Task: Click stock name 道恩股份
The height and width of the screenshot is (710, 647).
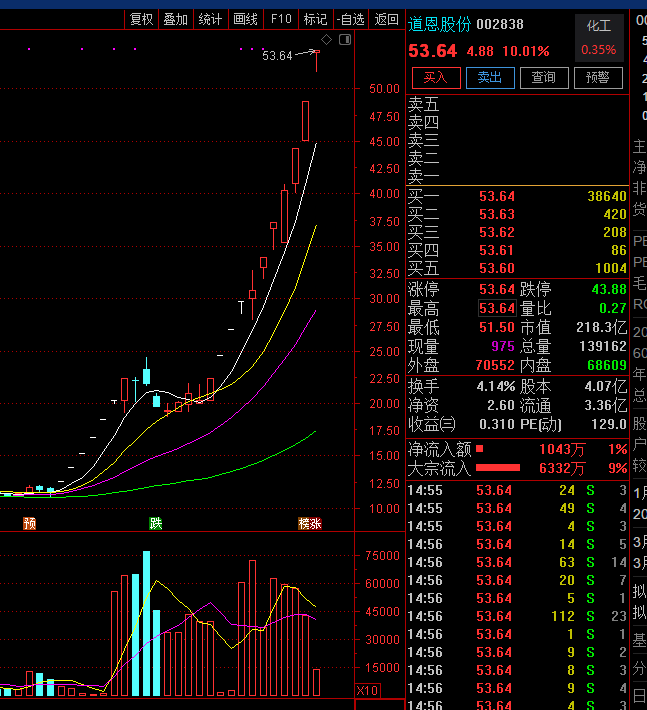Action: [x=439, y=24]
